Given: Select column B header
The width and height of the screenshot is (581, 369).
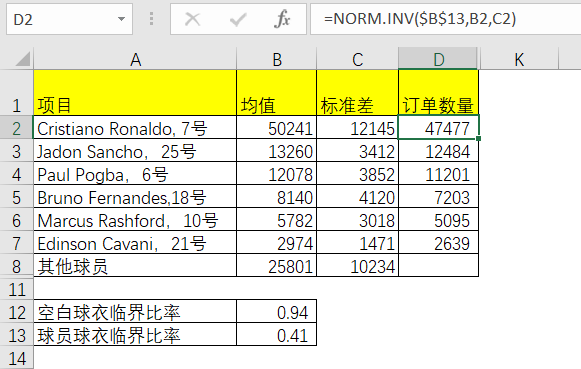Looking at the screenshot, I should click(276, 59).
